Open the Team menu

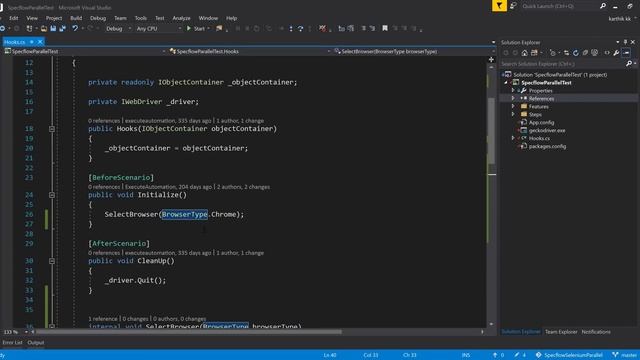coord(120,18)
